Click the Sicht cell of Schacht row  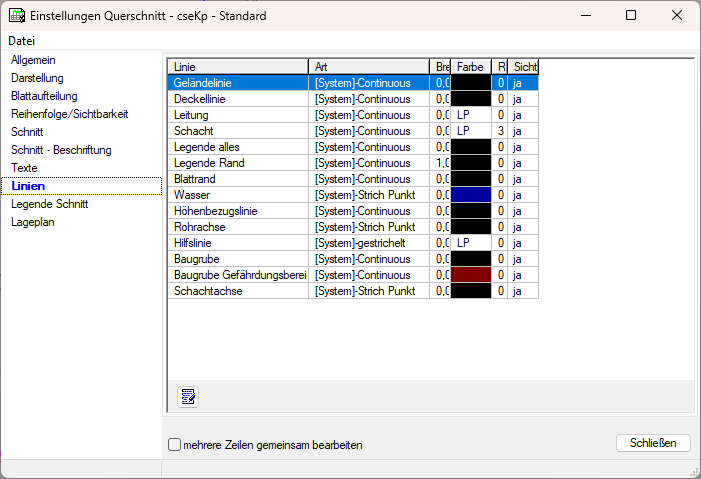coord(523,131)
